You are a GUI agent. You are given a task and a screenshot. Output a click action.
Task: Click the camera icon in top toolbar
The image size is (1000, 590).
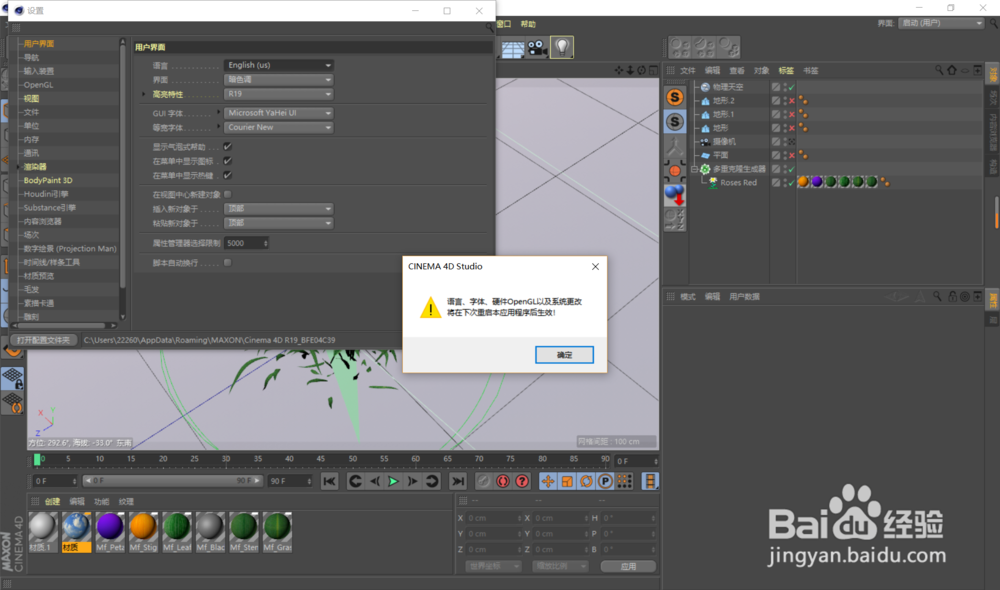537,48
